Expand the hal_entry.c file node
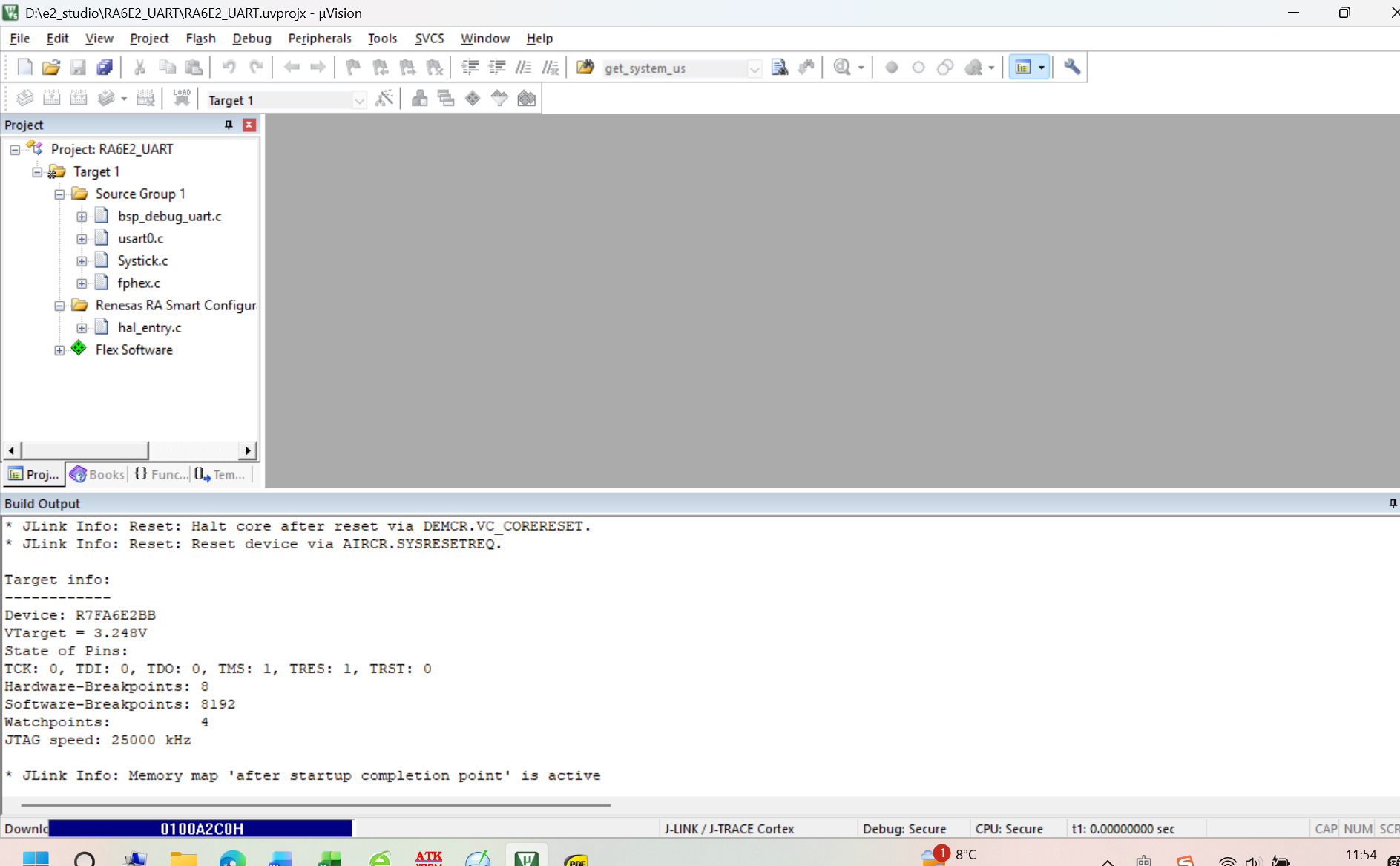This screenshot has height=866, width=1400. click(82, 328)
